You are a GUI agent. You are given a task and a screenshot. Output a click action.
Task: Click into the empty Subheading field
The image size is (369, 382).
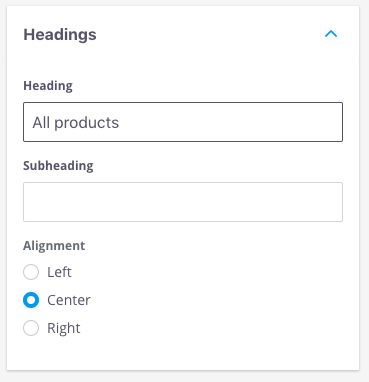coord(183,202)
